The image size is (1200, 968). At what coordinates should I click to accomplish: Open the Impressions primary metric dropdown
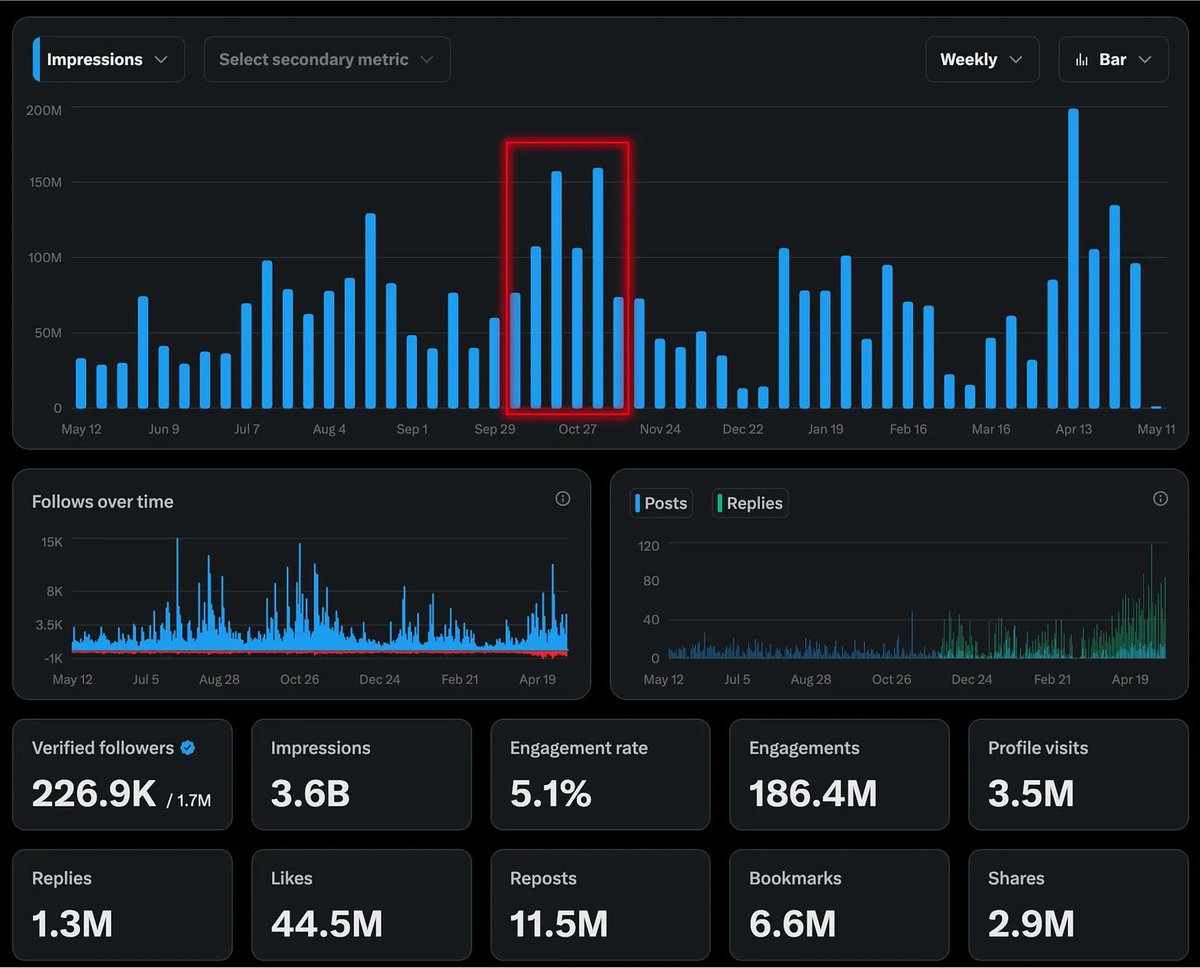coord(108,60)
